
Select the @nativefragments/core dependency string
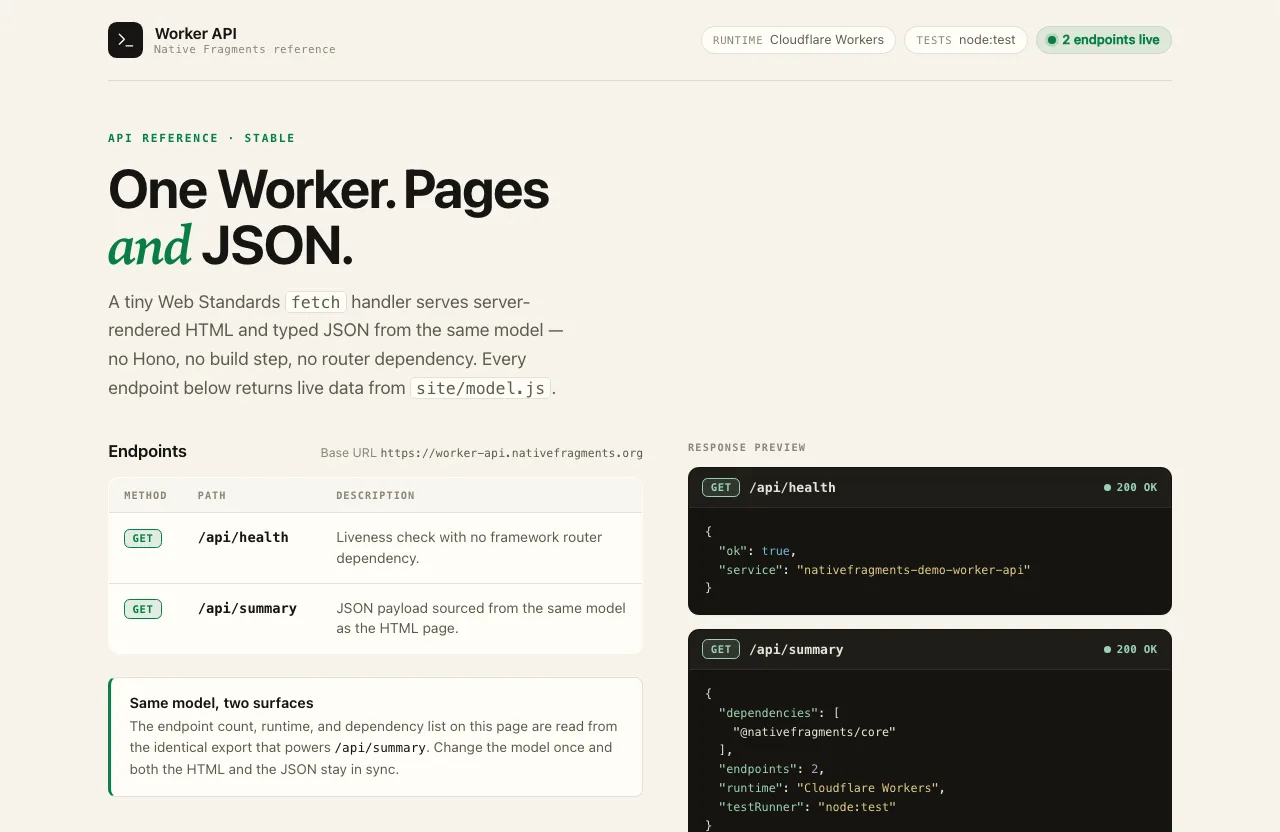point(814,731)
